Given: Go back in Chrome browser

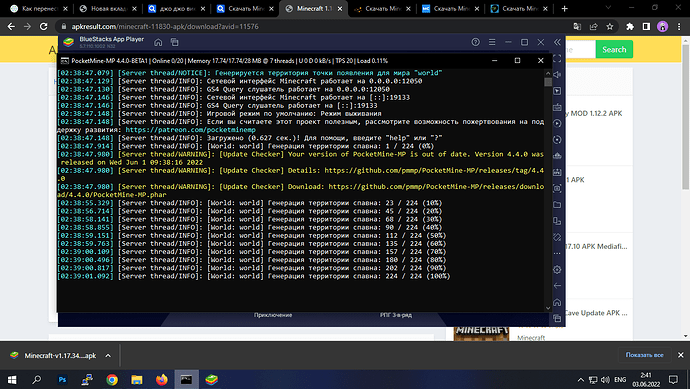Looking at the screenshot, I should coord(11,26).
